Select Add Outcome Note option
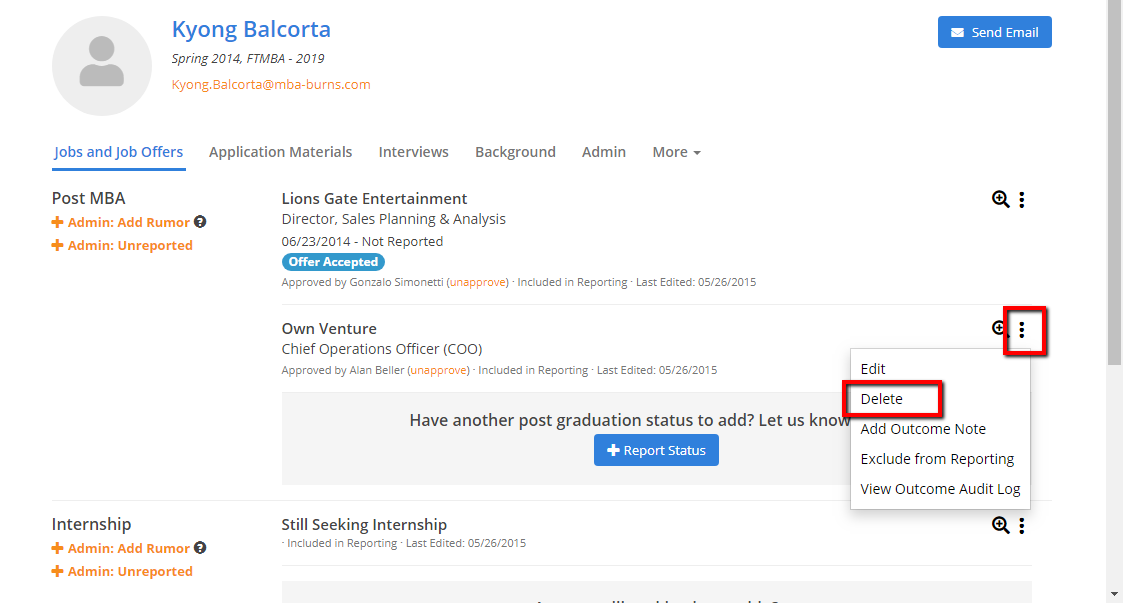 pyautogui.click(x=923, y=429)
